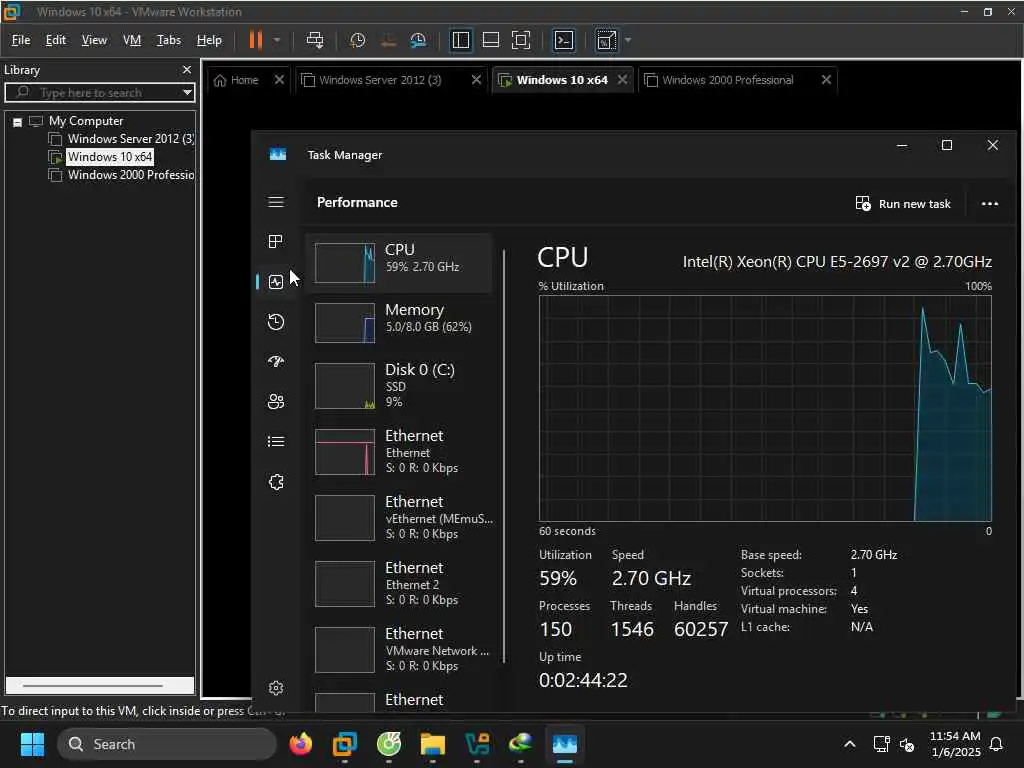Open the VM menu
1024x768 pixels.
coord(132,40)
